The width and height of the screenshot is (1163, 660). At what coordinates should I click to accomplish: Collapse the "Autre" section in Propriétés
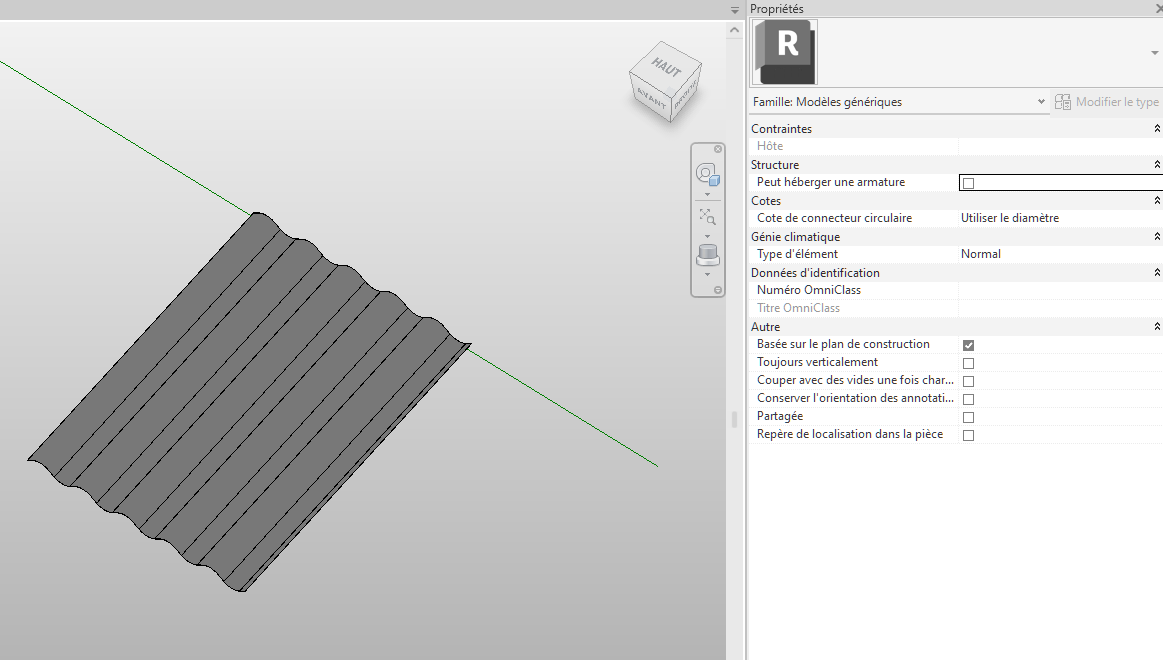(1157, 326)
